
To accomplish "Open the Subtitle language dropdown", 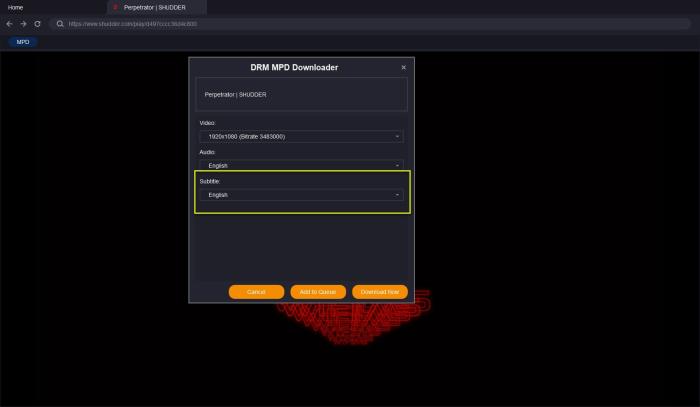I will [301, 195].
